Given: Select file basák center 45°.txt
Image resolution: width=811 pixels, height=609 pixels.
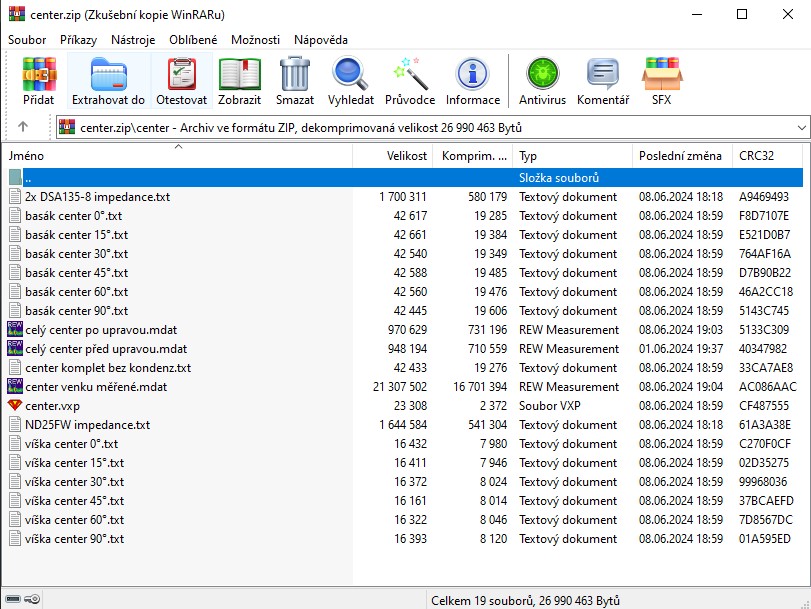Looking at the screenshot, I should coord(77,273).
